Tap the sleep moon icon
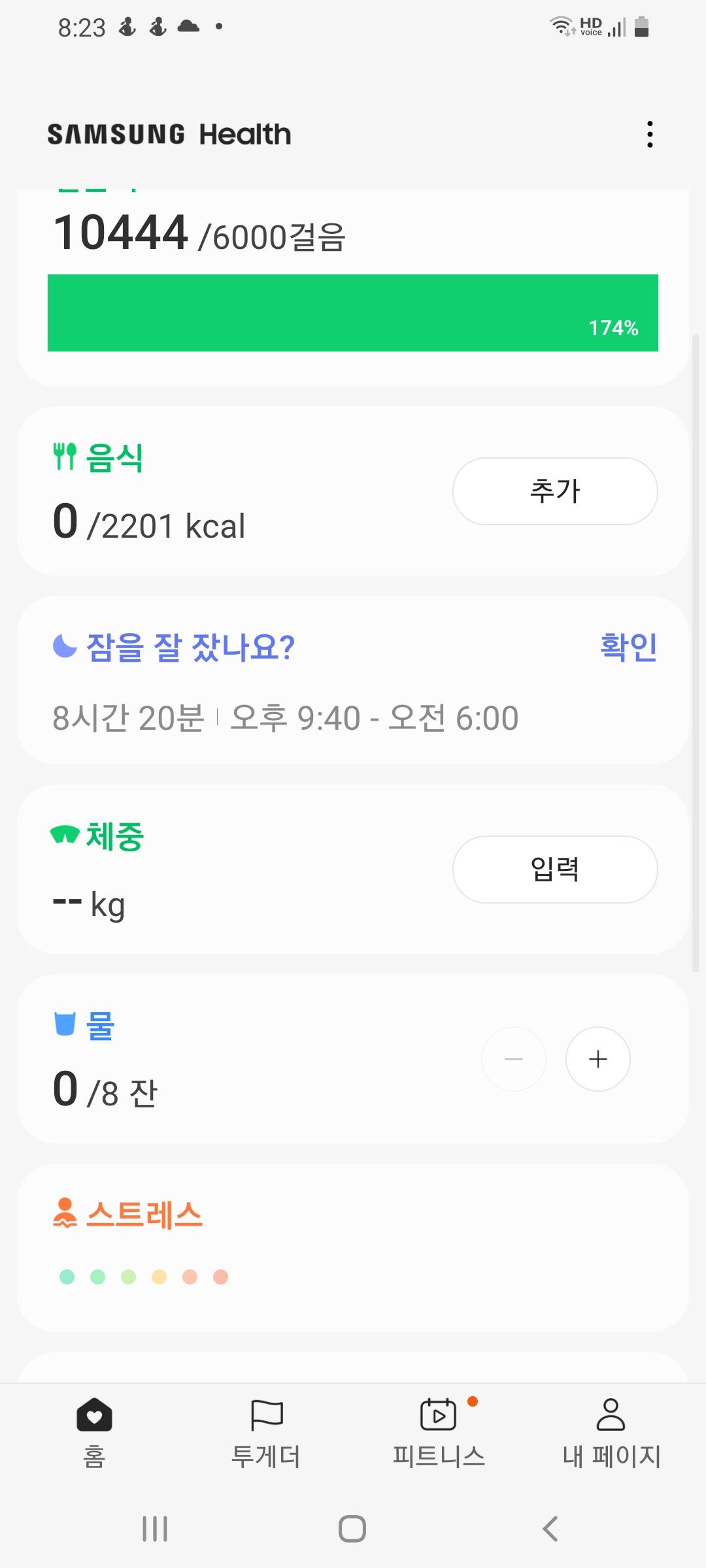 click(x=65, y=646)
